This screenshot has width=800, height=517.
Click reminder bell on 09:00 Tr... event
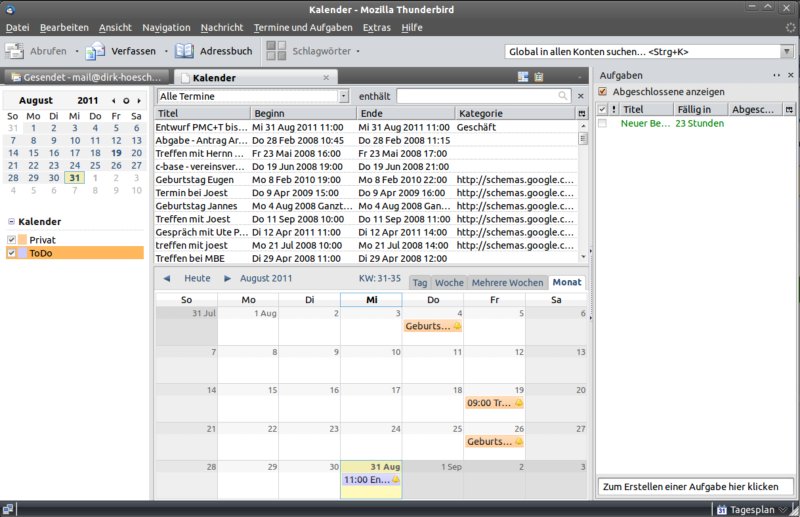(518, 403)
